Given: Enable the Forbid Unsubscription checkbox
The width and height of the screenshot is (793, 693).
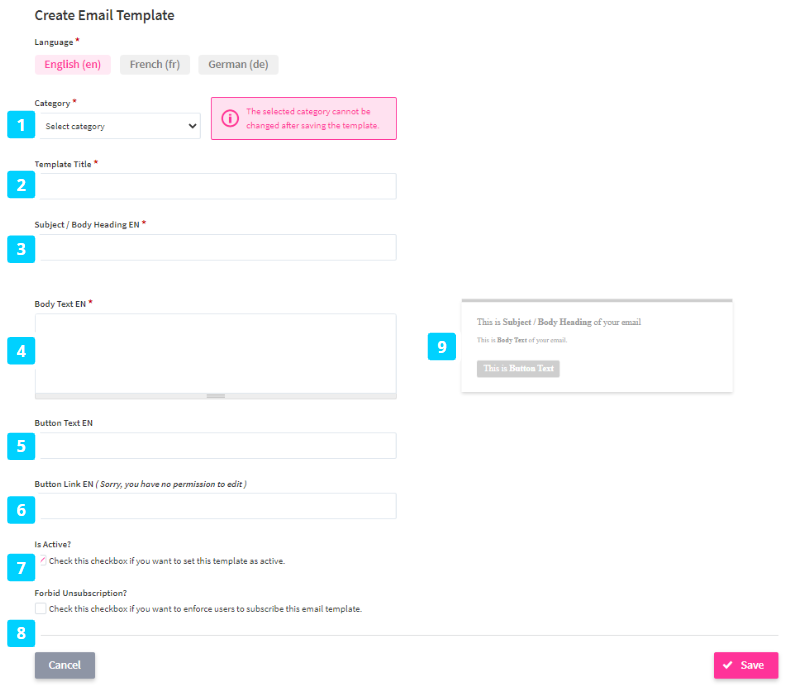Looking at the screenshot, I should coord(40,608).
